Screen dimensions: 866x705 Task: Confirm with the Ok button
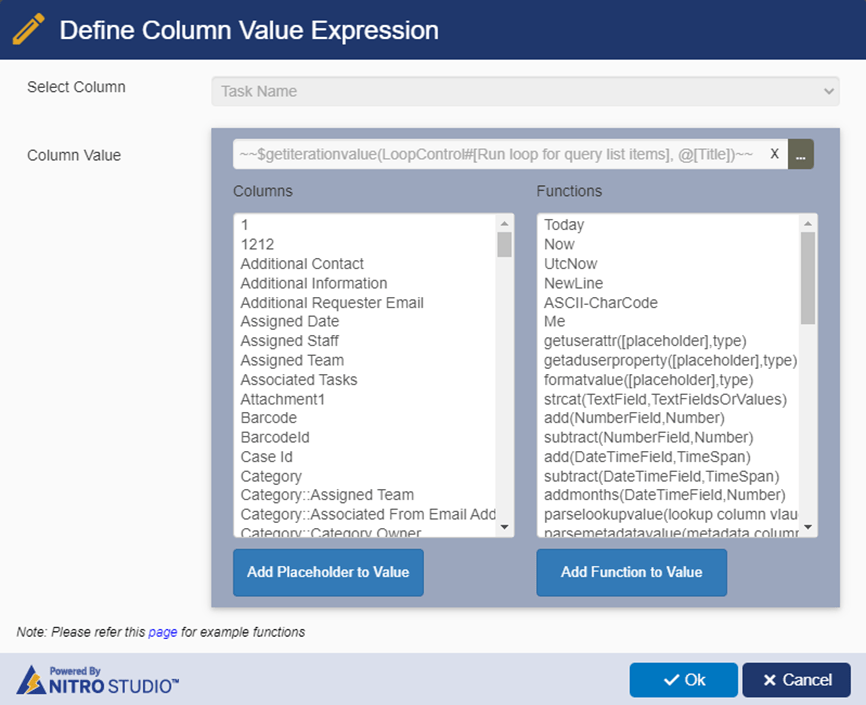(683, 680)
